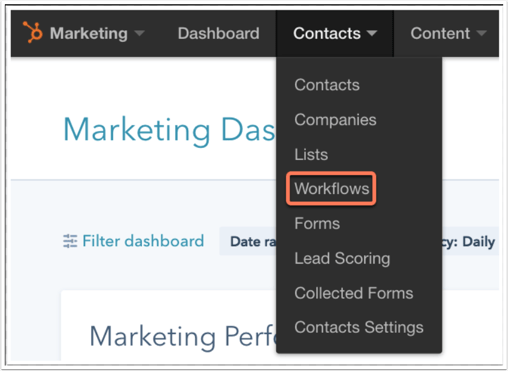Image resolution: width=508 pixels, height=371 pixels.
Task: Go to Forms in the menu
Action: pyautogui.click(x=317, y=223)
